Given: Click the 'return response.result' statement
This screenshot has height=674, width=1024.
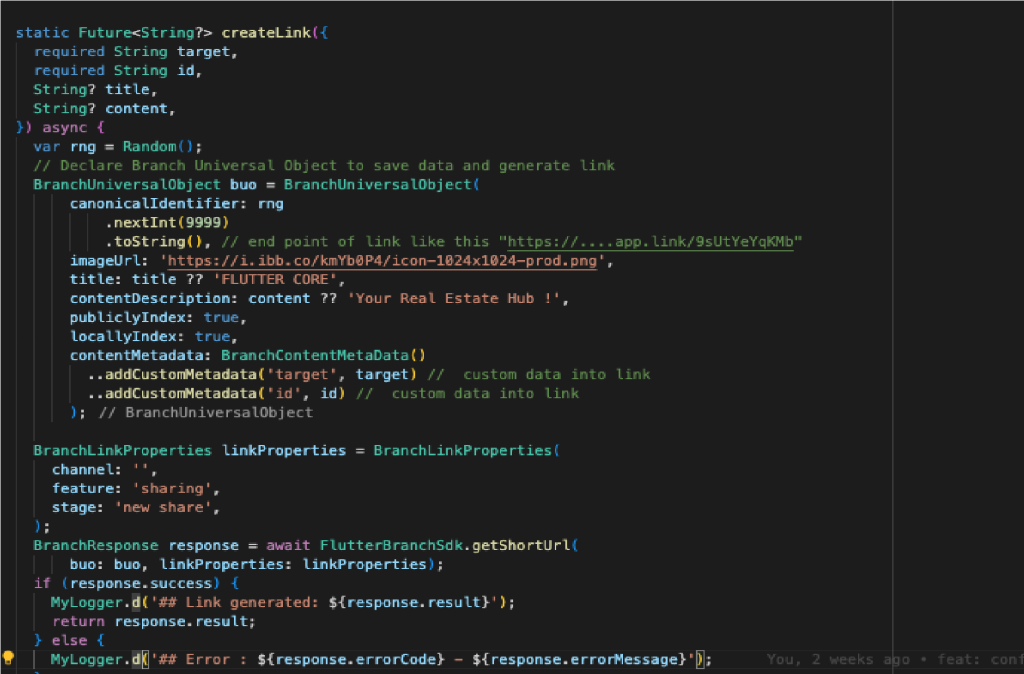Looking at the screenshot, I should [153, 621].
